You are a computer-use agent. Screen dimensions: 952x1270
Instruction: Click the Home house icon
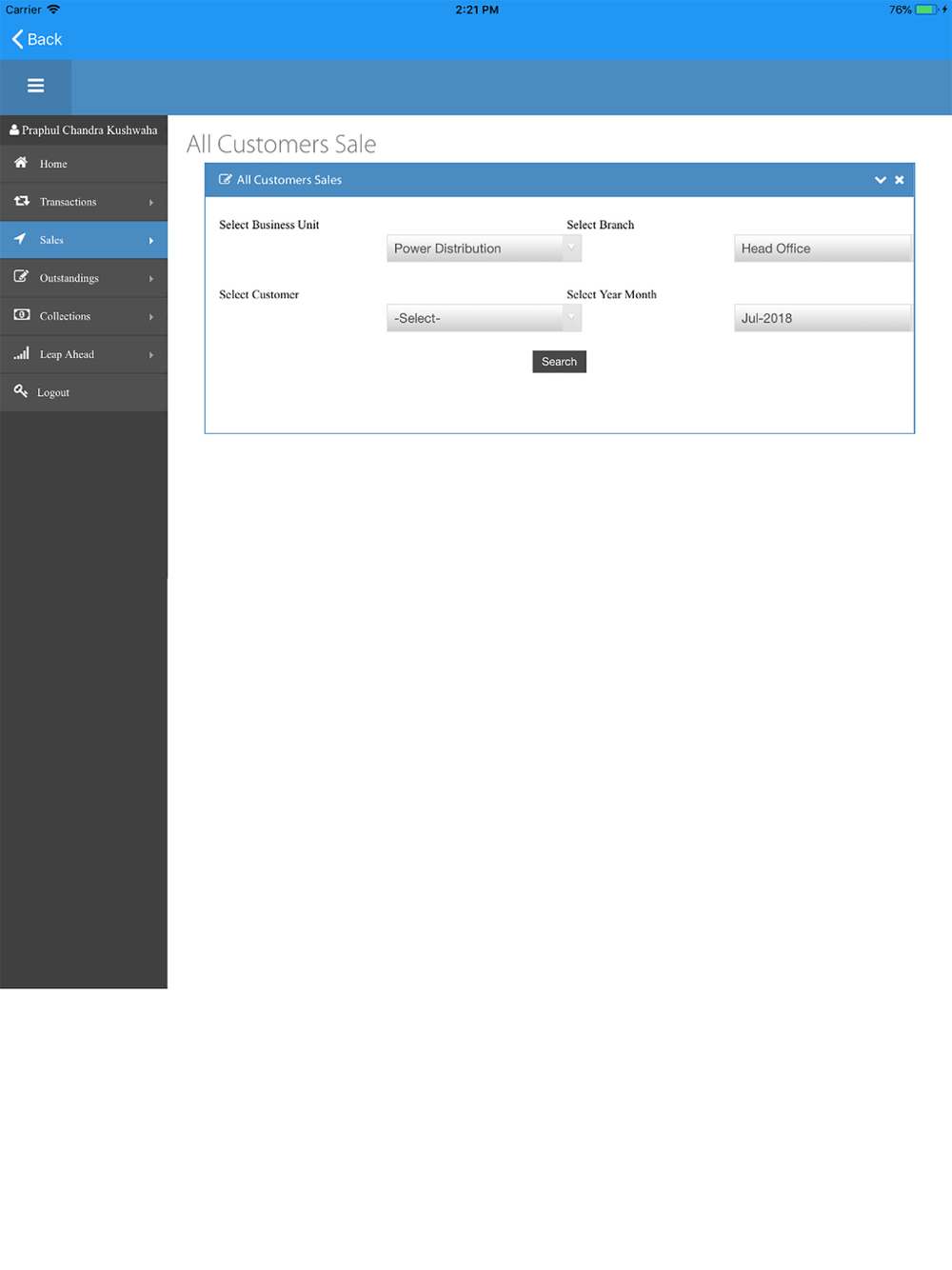pyautogui.click(x=21, y=163)
